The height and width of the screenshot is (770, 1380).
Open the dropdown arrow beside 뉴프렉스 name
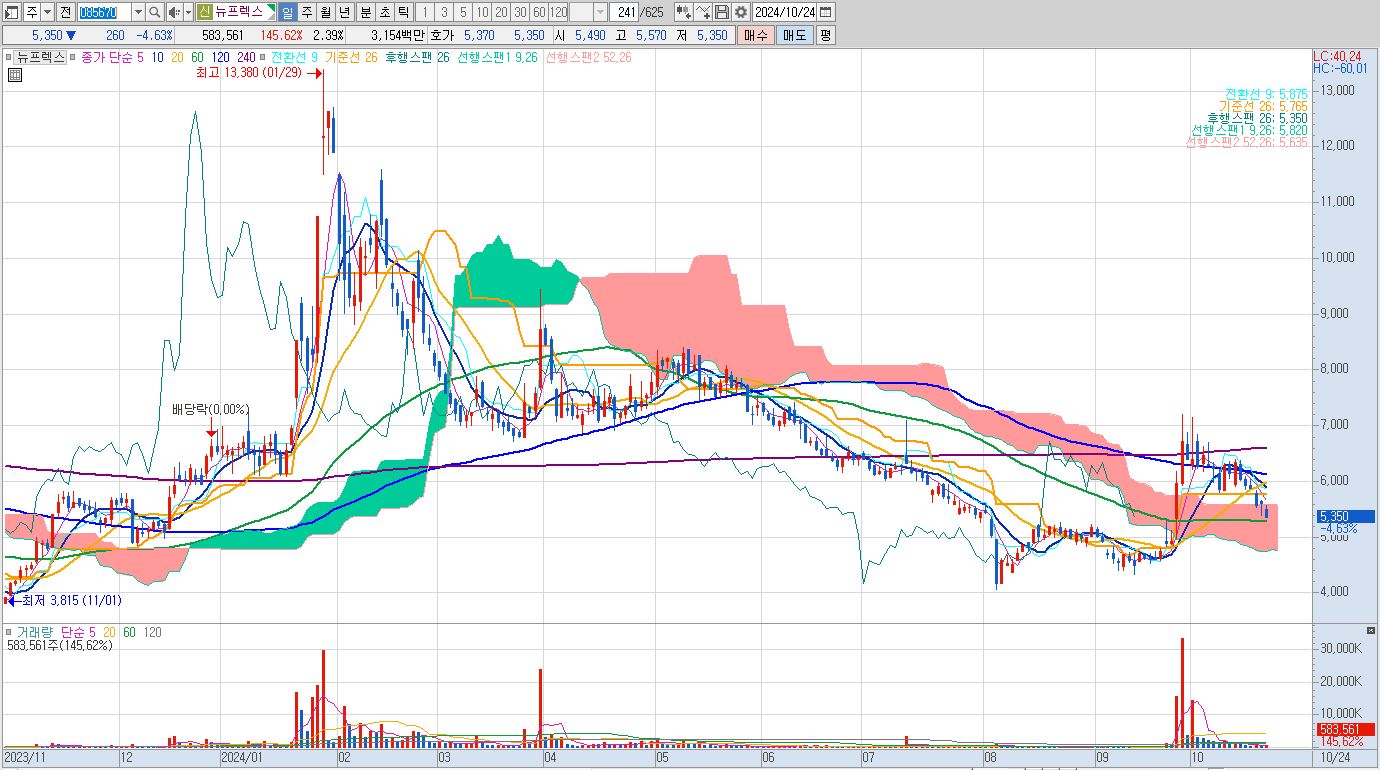click(x=271, y=12)
